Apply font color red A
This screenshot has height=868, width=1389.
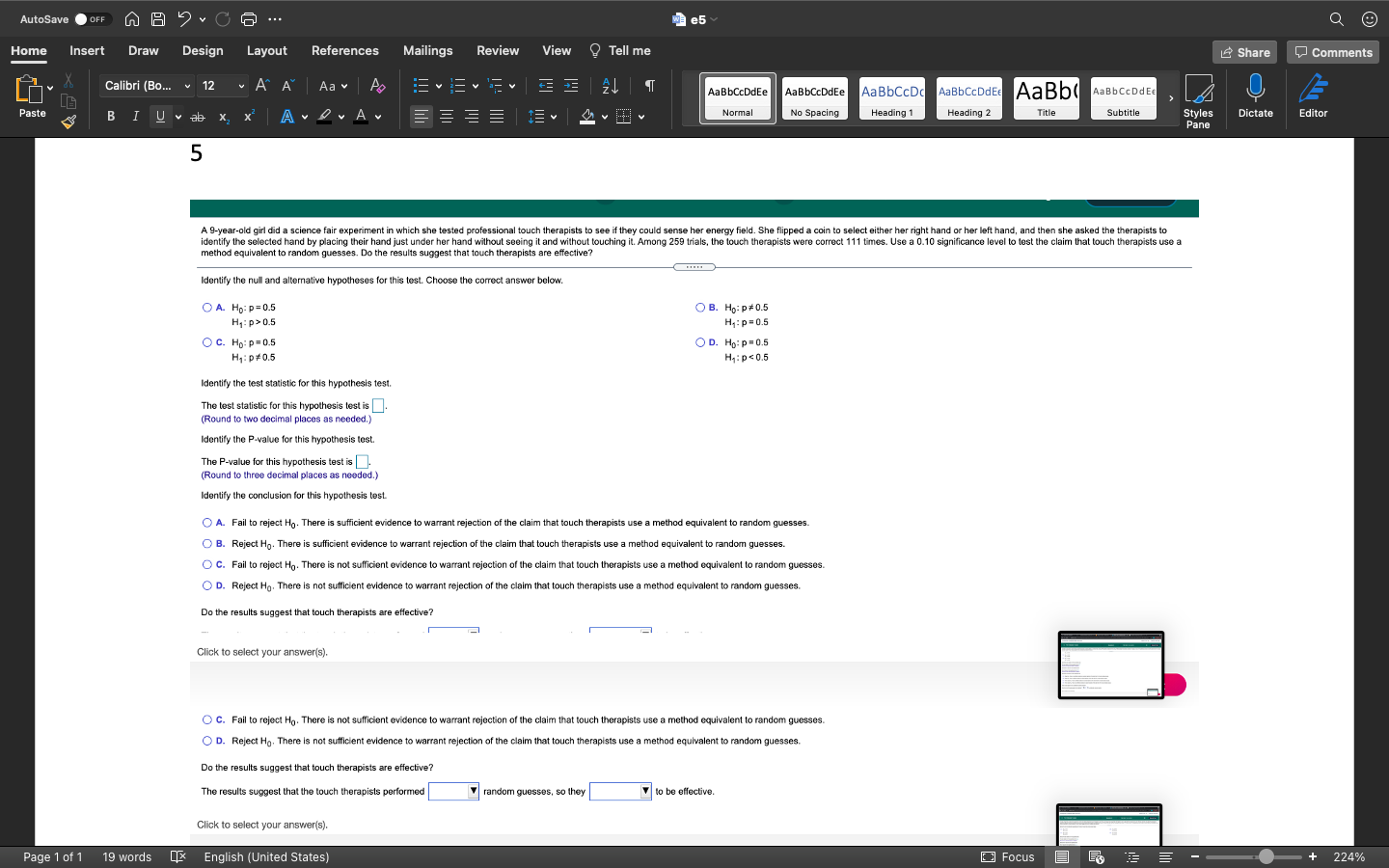pos(361,117)
